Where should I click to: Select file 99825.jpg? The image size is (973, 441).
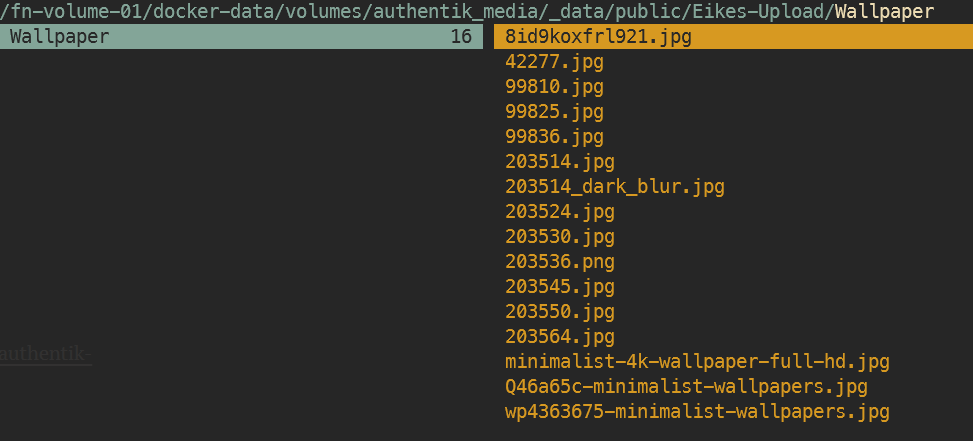pyautogui.click(x=554, y=112)
